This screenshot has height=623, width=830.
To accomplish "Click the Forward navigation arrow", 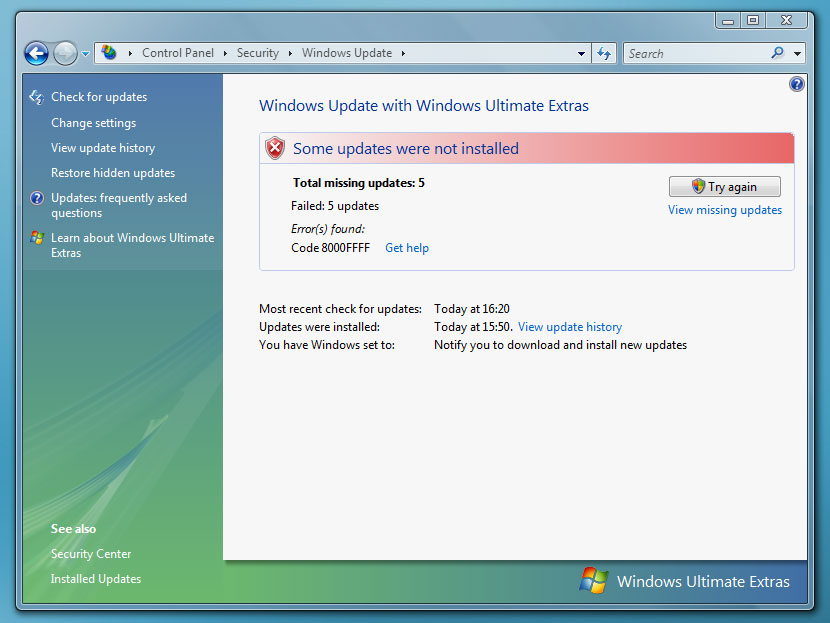I will tap(65, 53).
